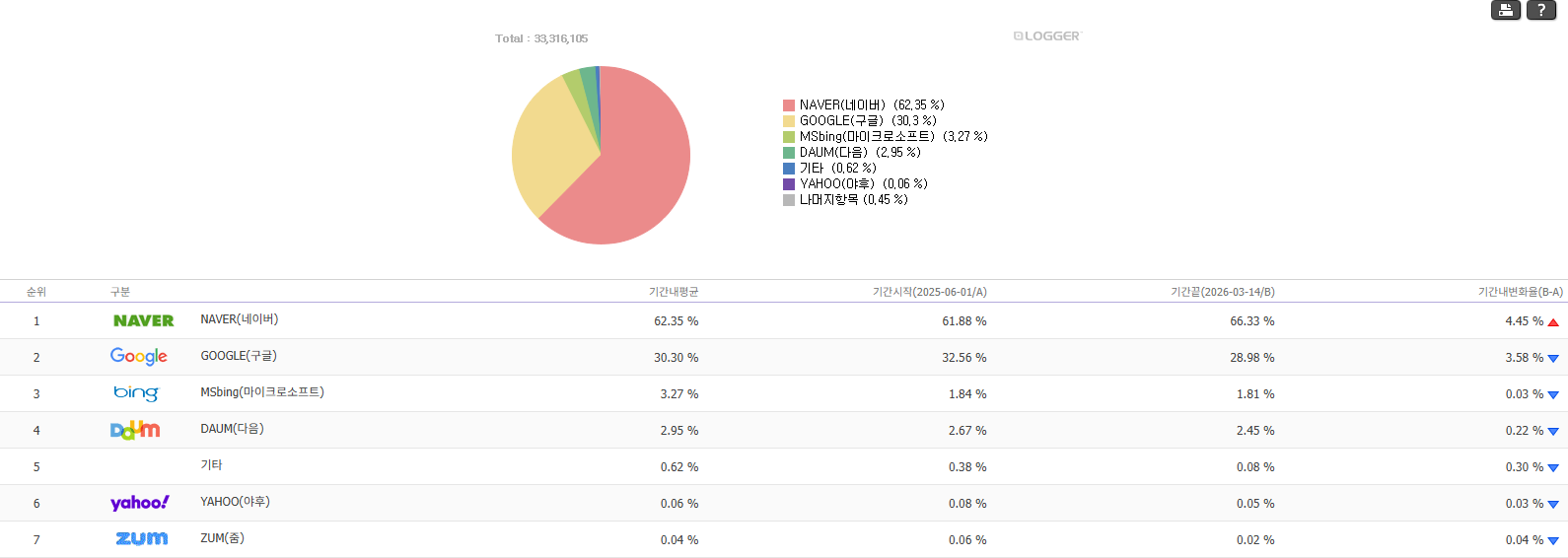
Task: Click the blue down arrow in GOOGLE row
Action: click(x=1553, y=359)
